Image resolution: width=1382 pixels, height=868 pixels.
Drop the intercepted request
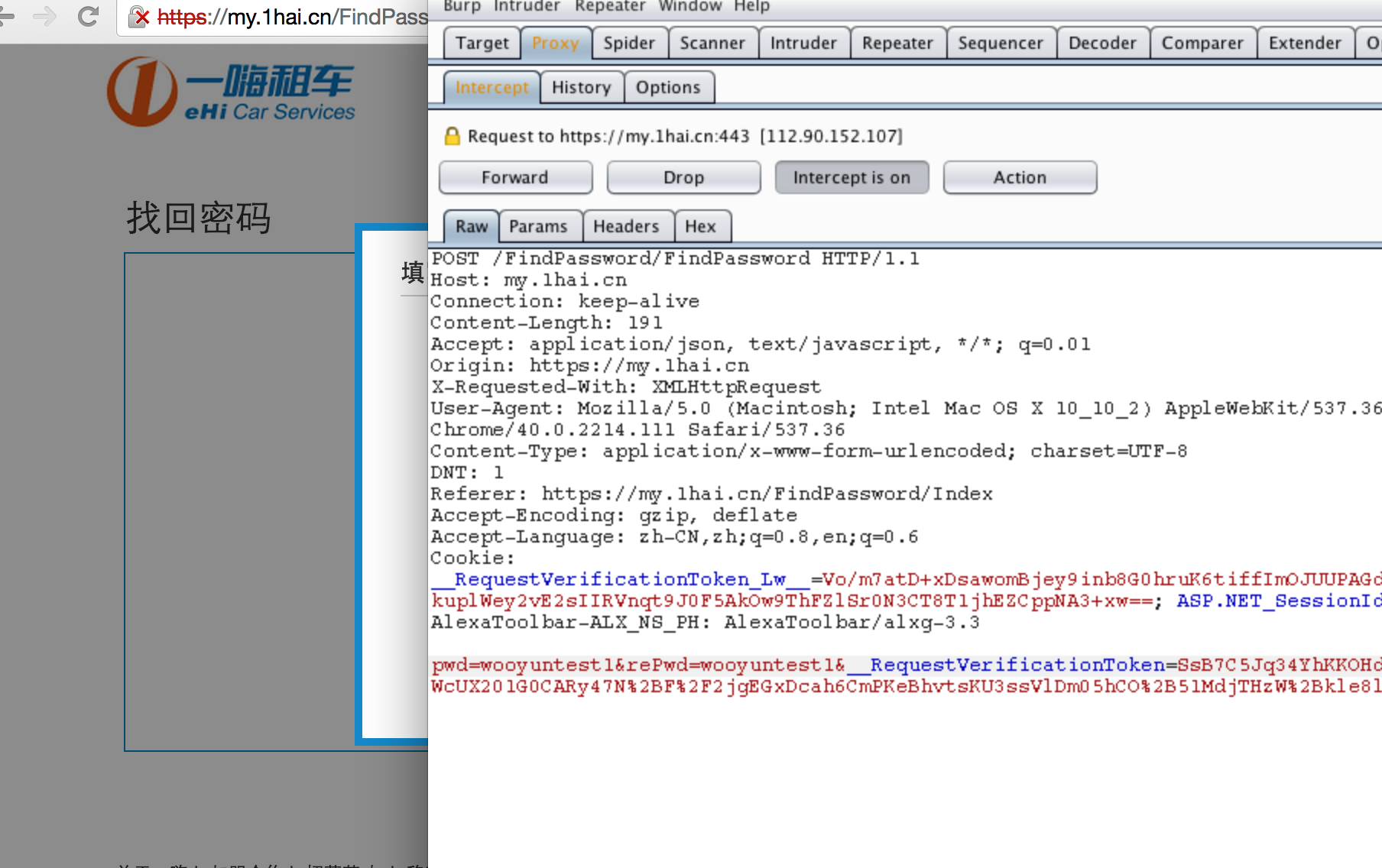click(683, 177)
